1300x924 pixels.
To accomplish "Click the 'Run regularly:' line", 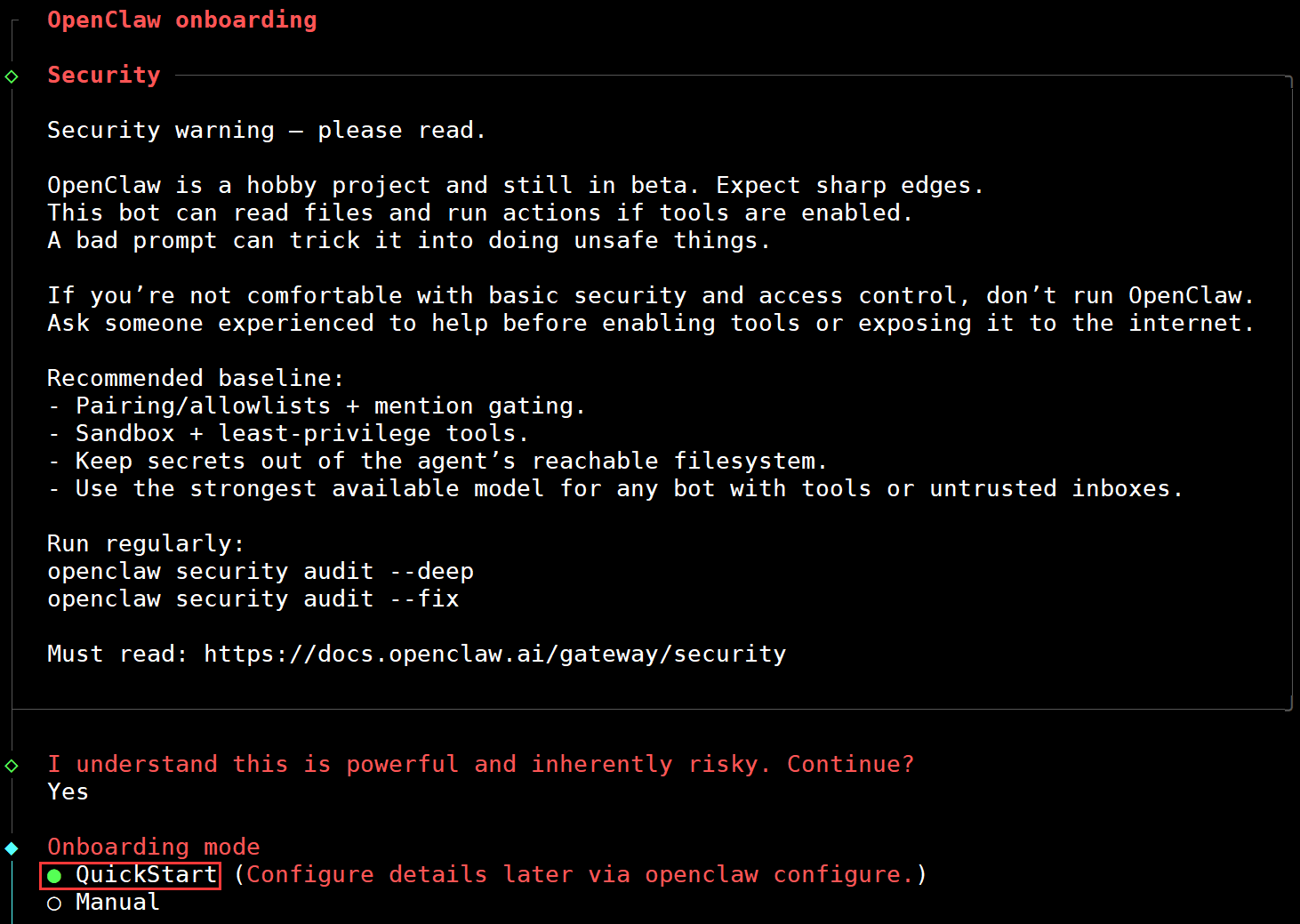I will pyautogui.click(x=145, y=544).
